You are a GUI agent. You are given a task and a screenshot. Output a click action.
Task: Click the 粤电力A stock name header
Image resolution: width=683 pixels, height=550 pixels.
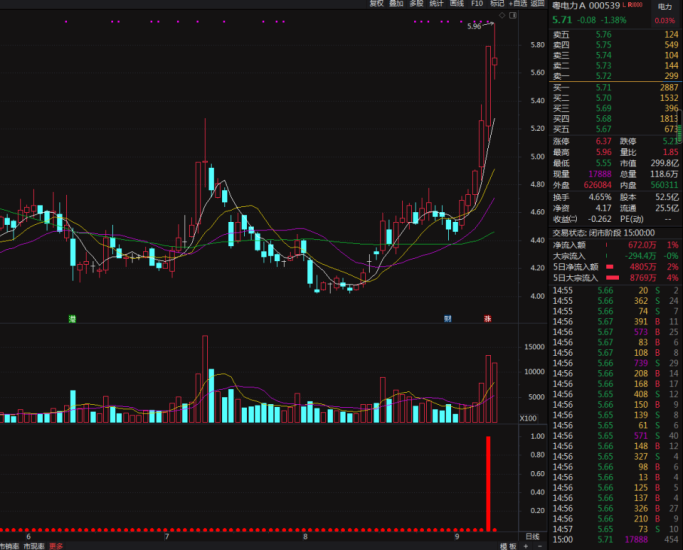(573, 6)
